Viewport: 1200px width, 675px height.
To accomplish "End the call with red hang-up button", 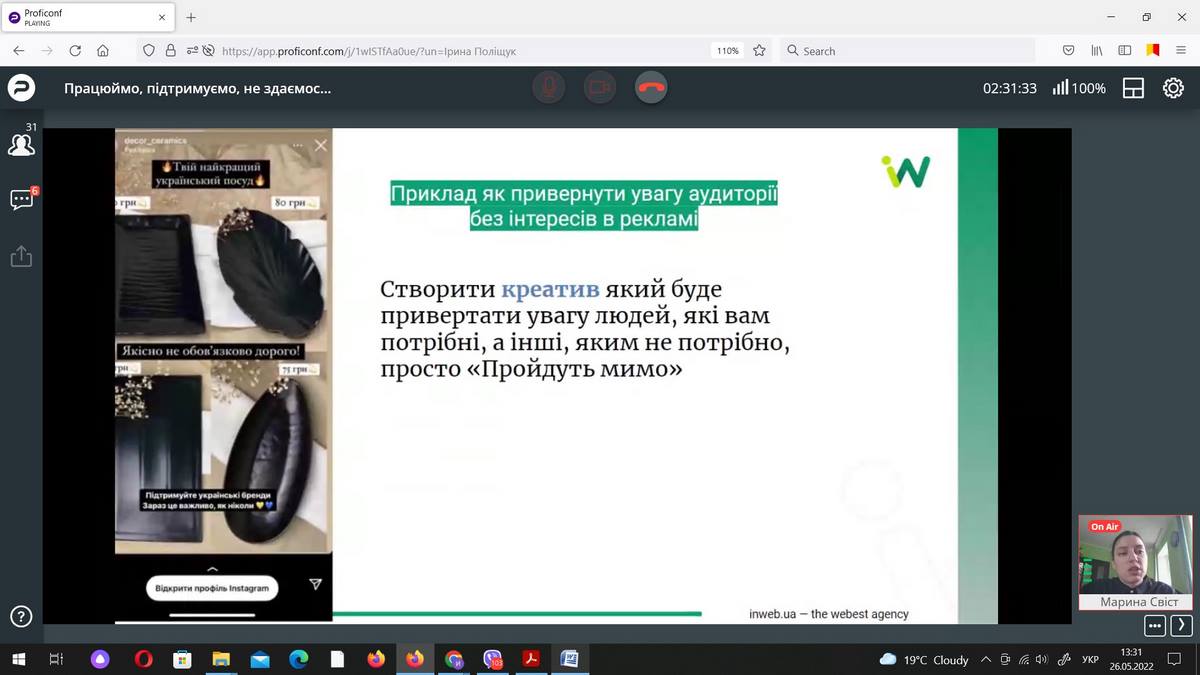I will tap(651, 88).
